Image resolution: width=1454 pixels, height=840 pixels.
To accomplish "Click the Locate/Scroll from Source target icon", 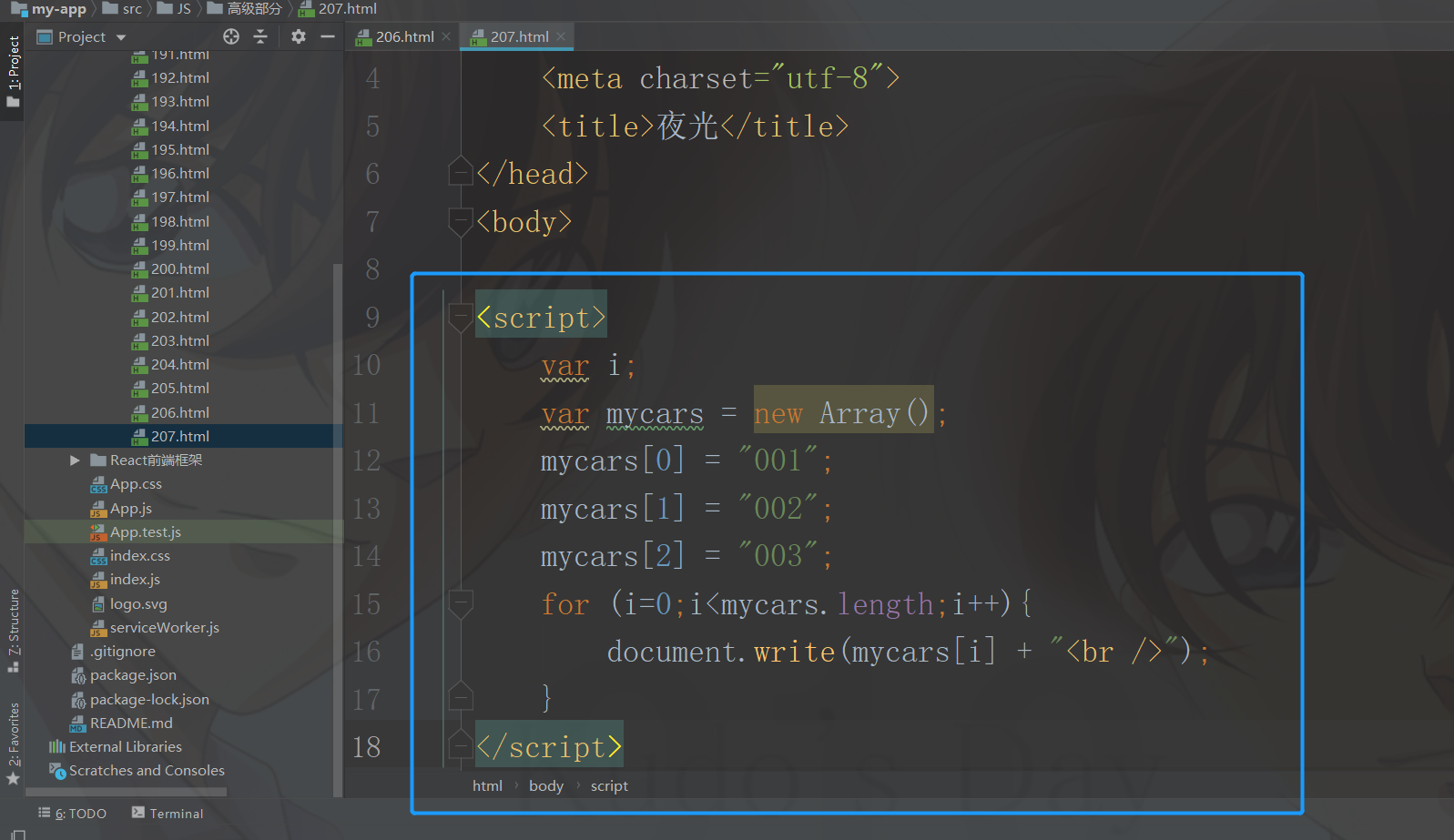I will pyautogui.click(x=231, y=36).
